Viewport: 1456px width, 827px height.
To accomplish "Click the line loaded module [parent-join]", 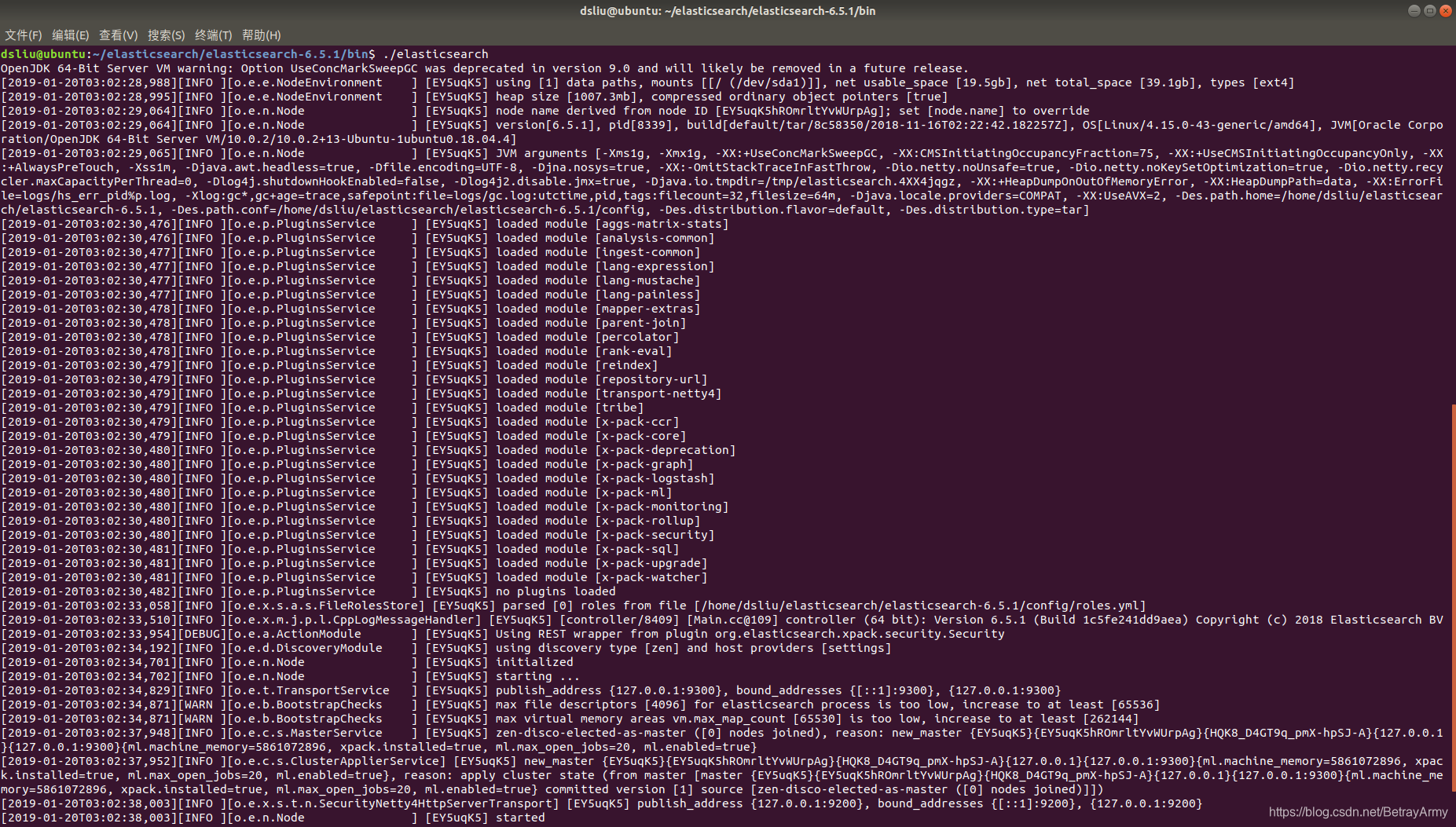I will [x=344, y=323].
